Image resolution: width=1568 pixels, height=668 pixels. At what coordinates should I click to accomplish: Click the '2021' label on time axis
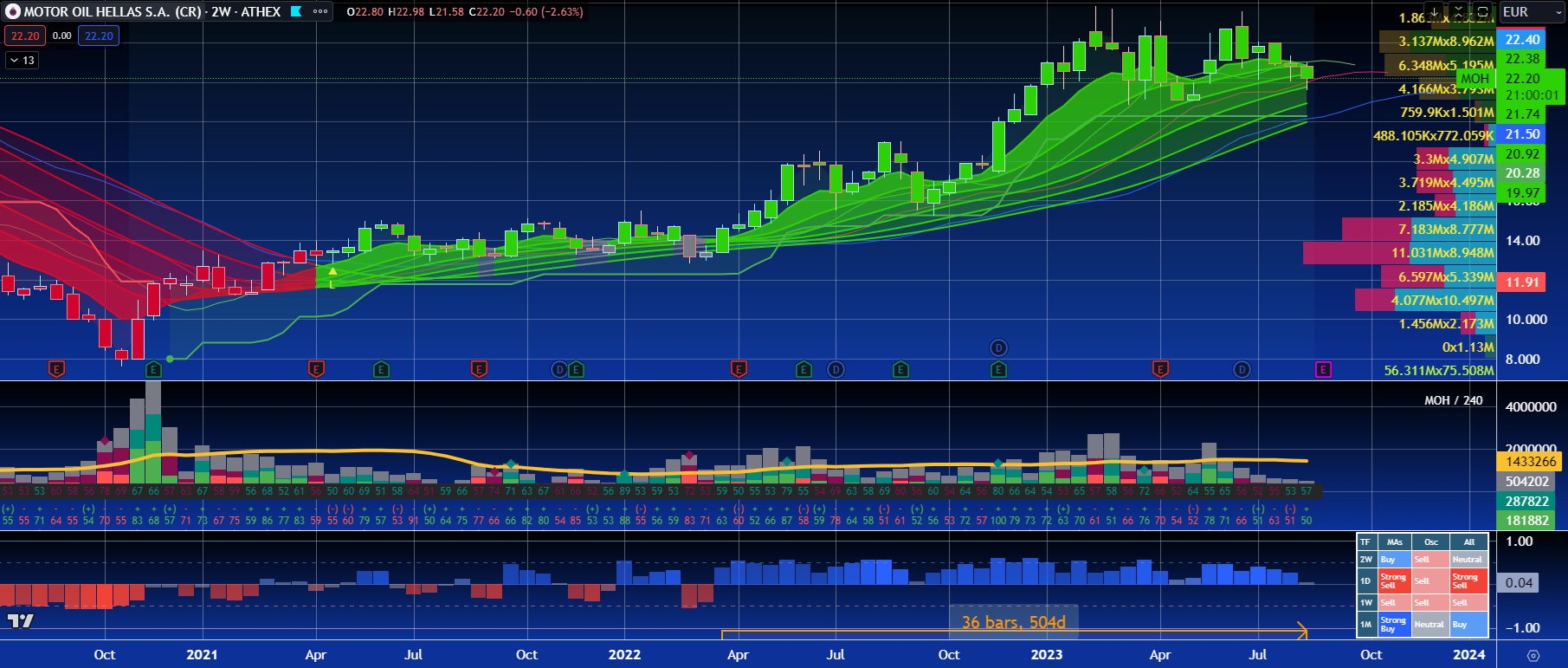pyautogui.click(x=202, y=654)
